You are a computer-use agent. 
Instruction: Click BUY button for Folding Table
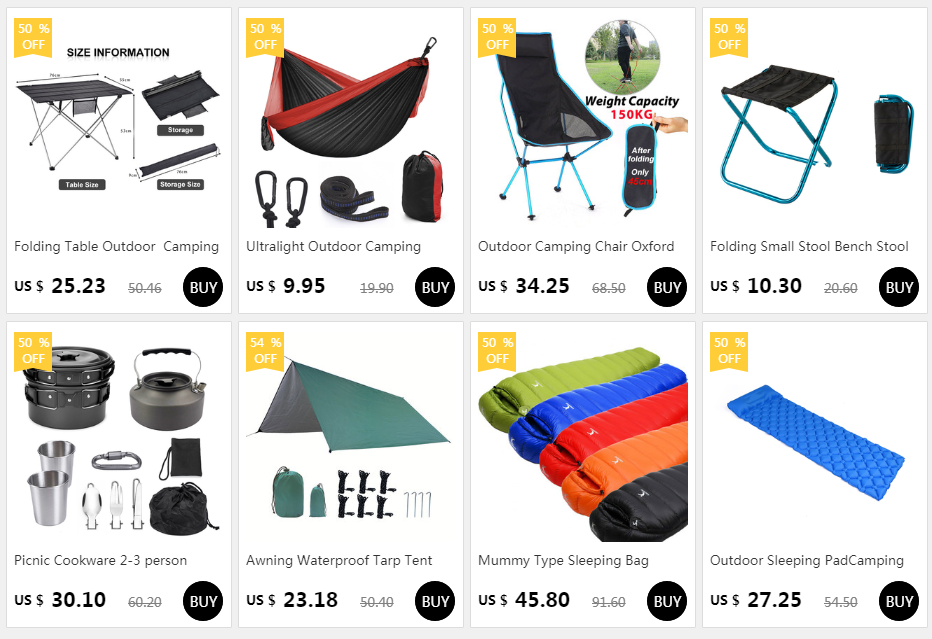click(203, 287)
